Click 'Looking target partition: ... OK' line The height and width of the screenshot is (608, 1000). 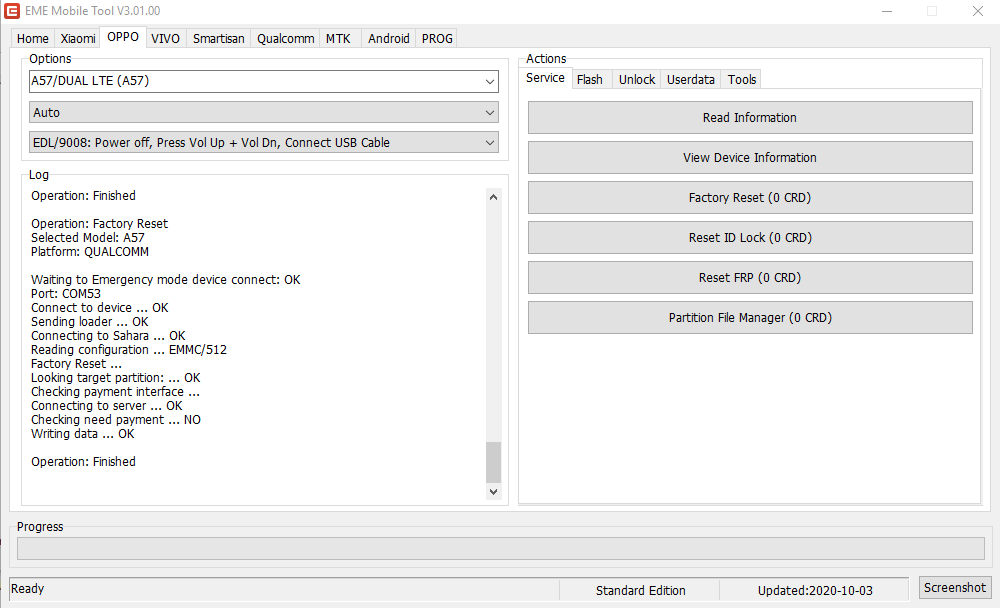point(115,378)
